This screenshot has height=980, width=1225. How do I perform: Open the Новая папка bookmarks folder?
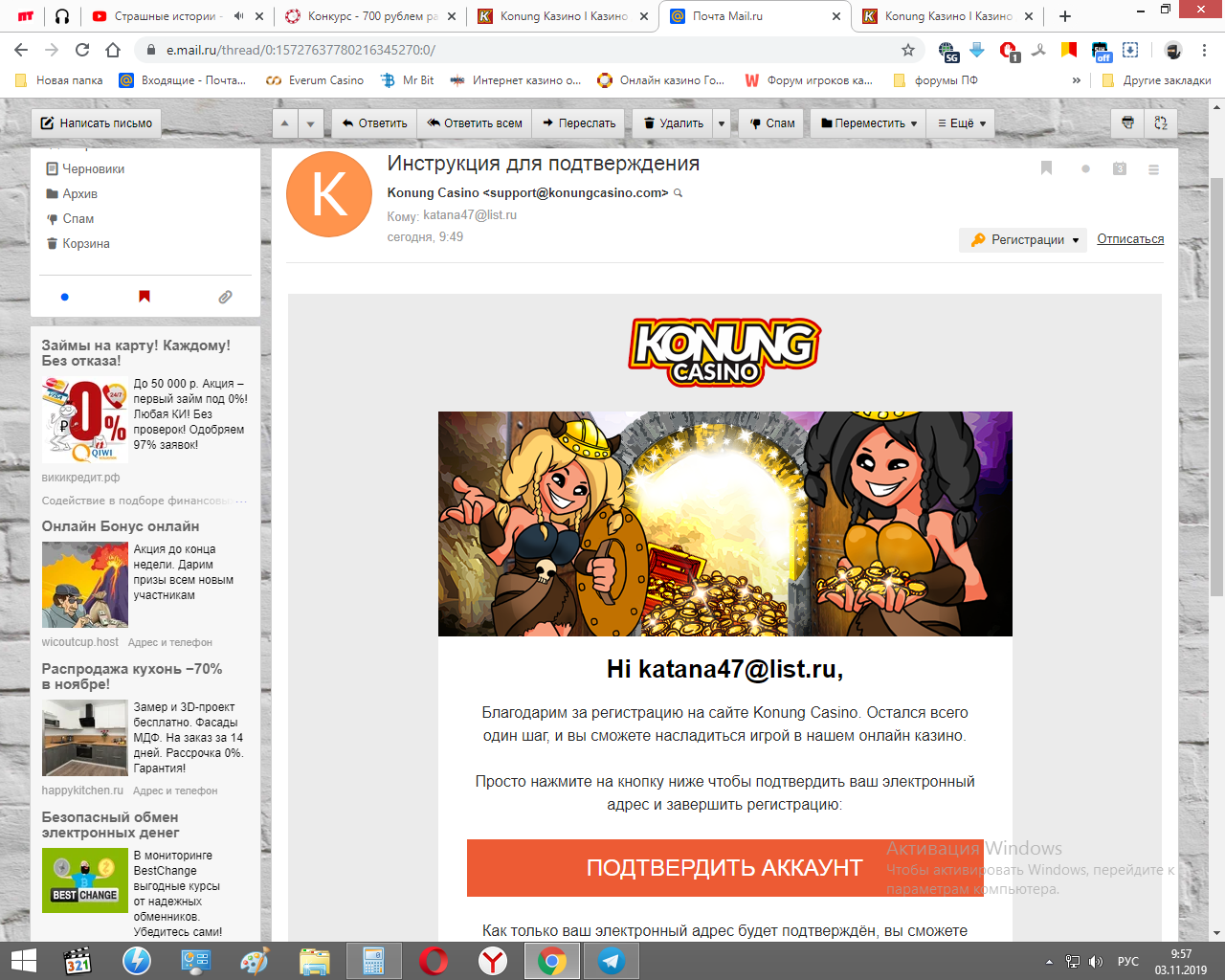tap(59, 80)
